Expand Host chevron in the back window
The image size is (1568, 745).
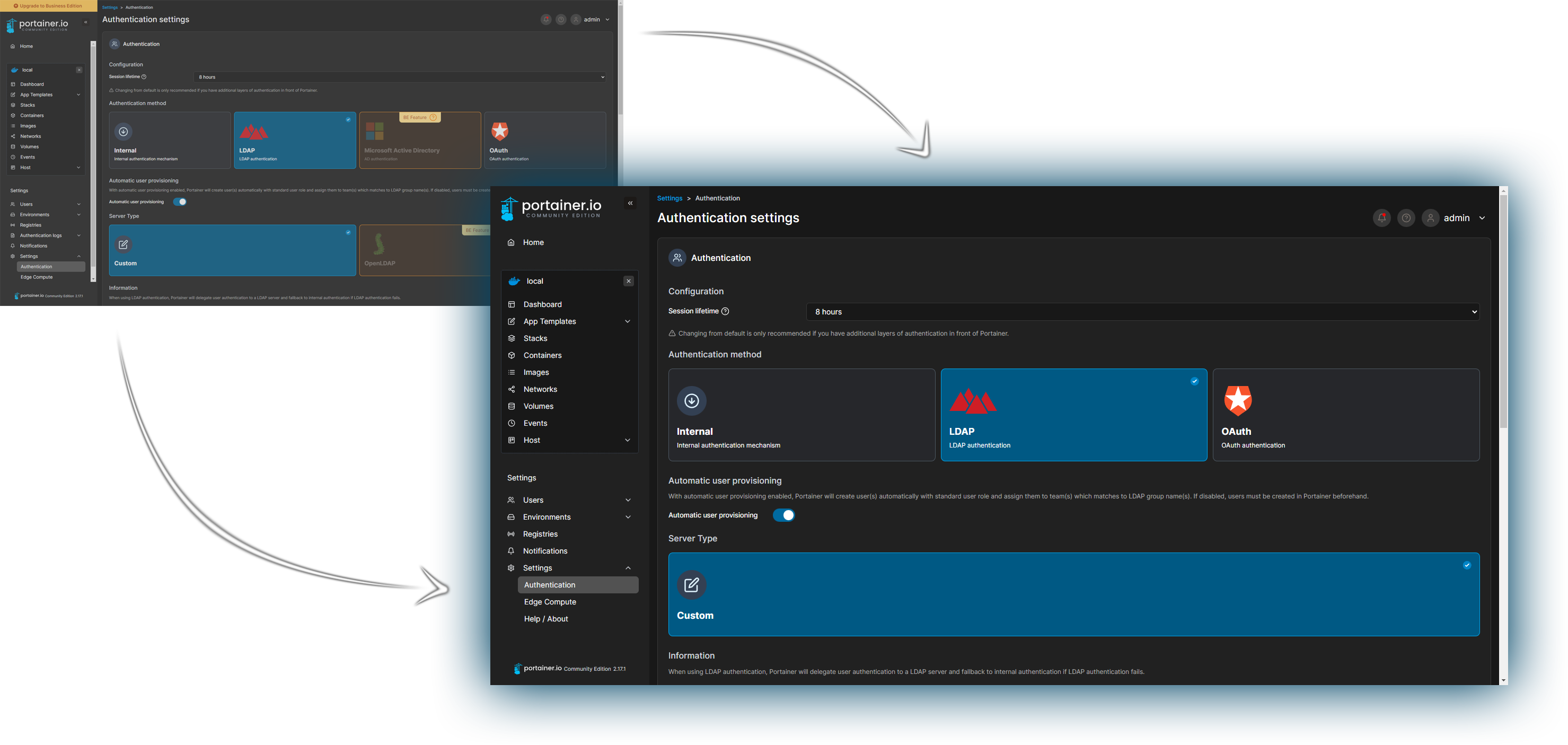(x=78, y=168)
